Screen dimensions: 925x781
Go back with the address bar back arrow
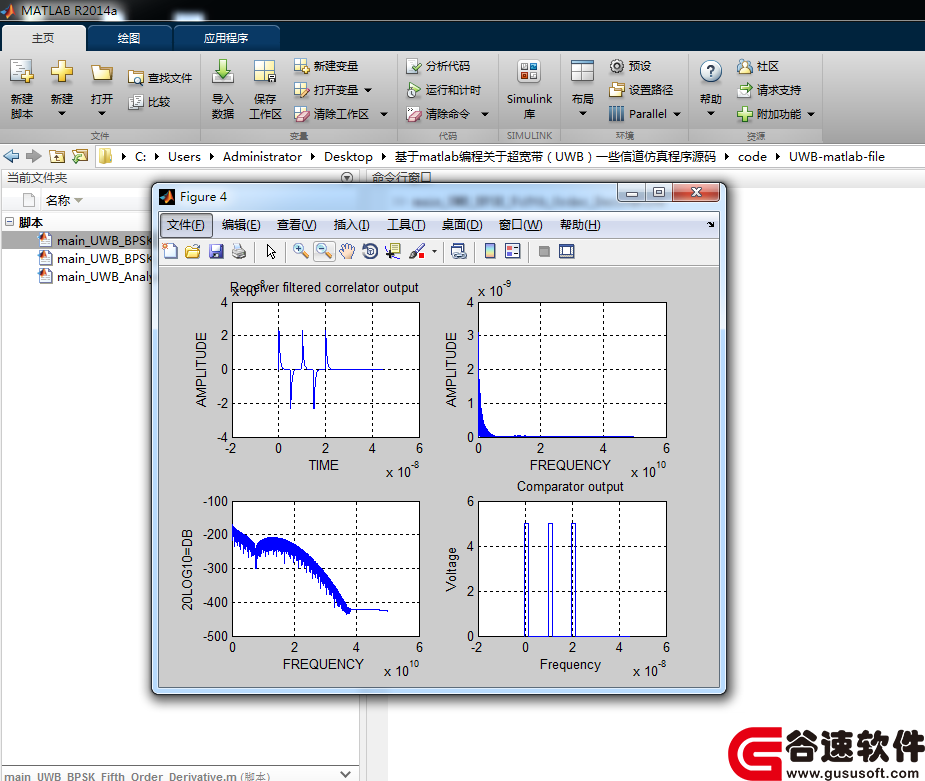pos(11,156)
